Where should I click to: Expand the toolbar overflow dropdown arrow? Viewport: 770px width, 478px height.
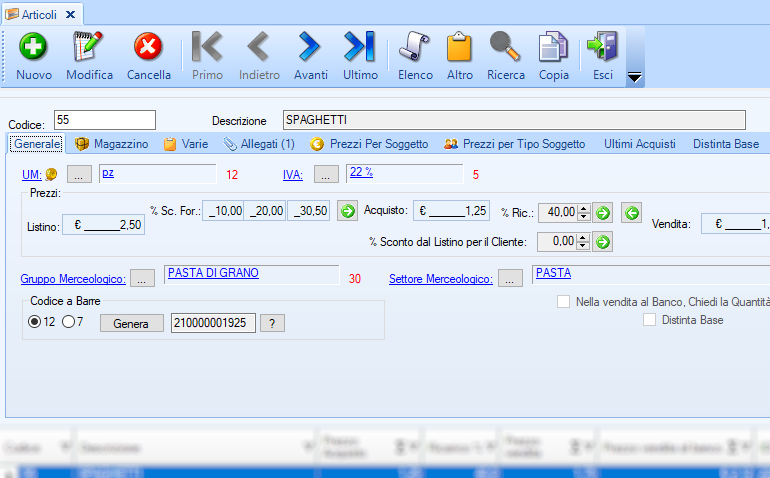[x=634, y=78]
